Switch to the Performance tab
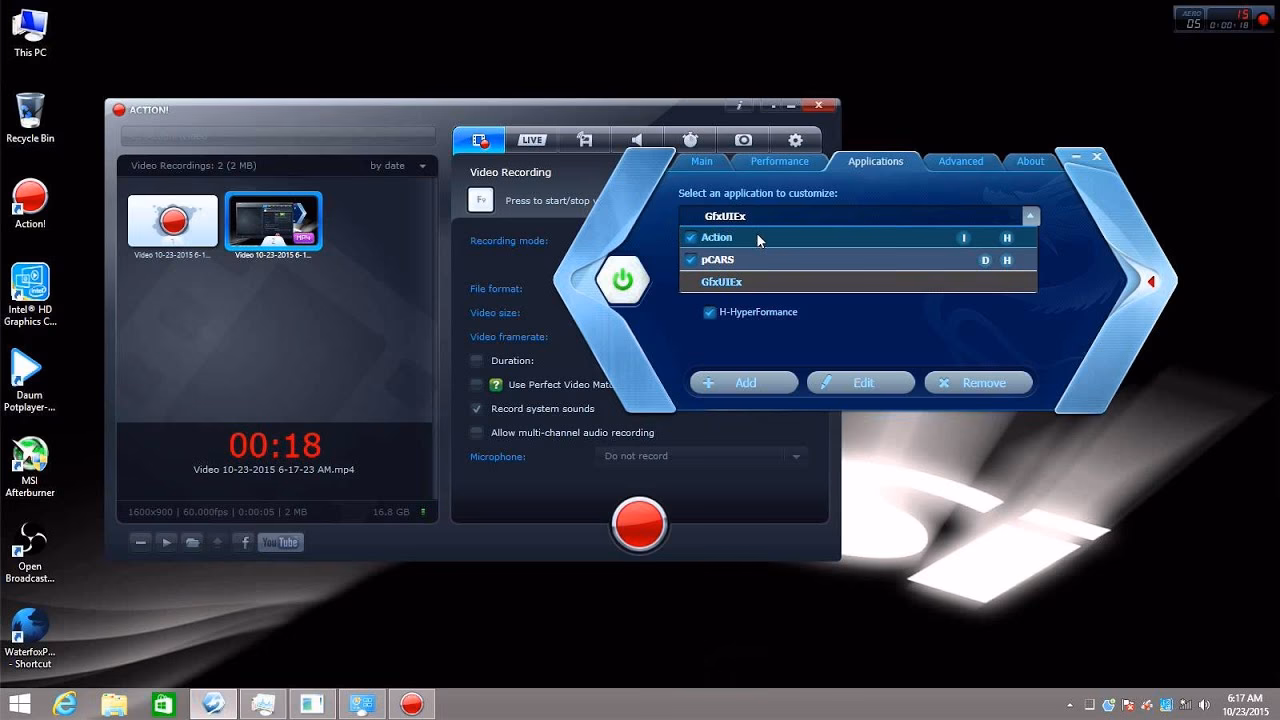 tap(779, 161)
